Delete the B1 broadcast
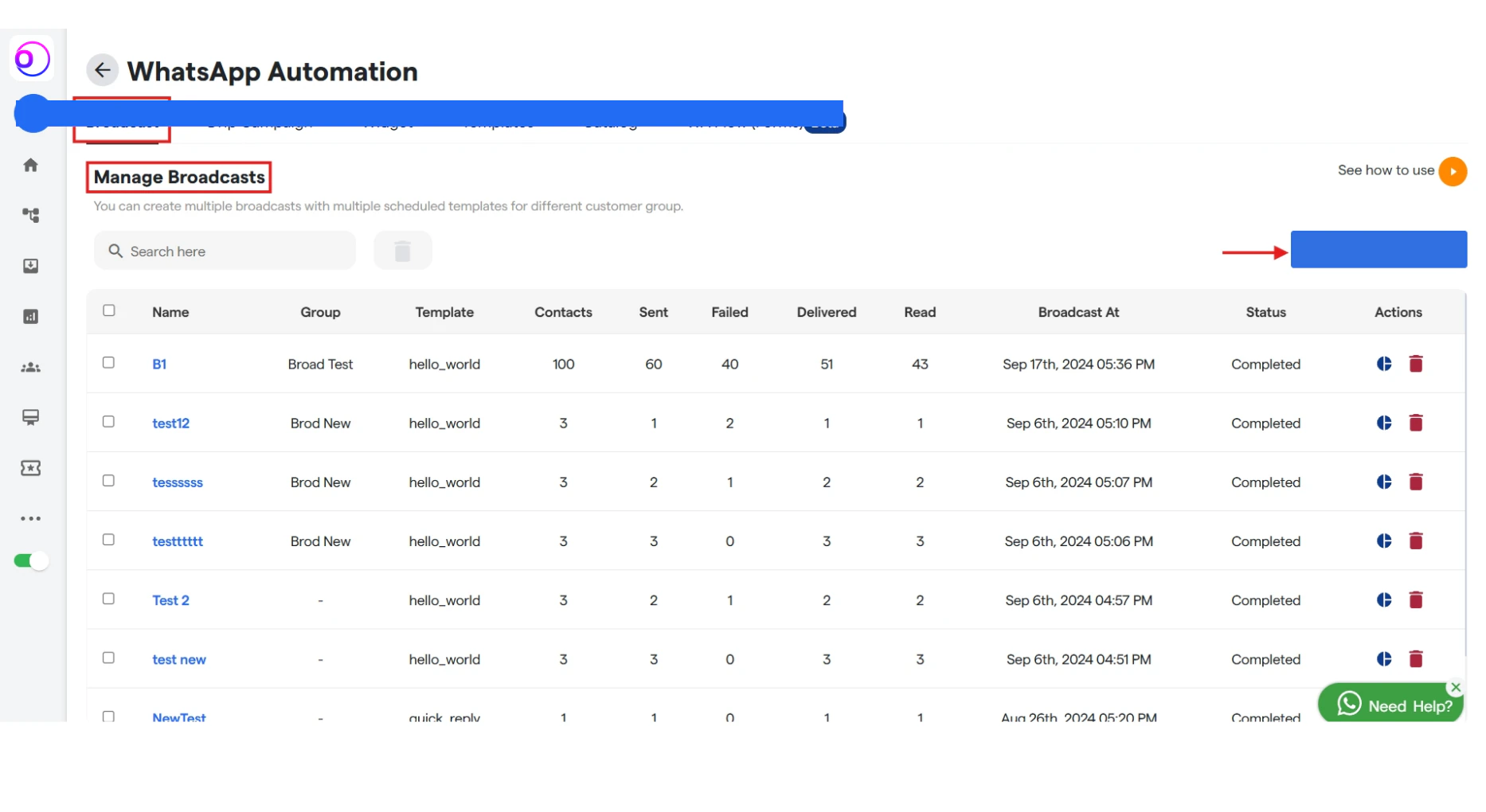The width and height of the screenshot is (1486, 812). [x=1416, y=364]
